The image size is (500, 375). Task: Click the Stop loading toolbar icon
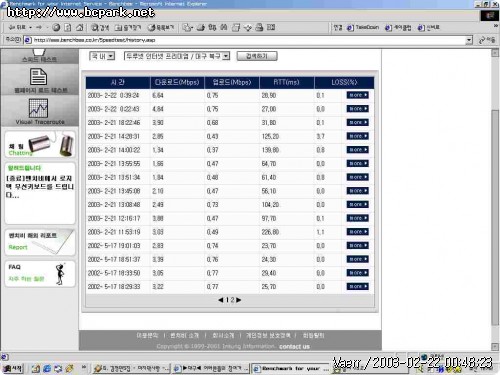[x=56, y=27]
